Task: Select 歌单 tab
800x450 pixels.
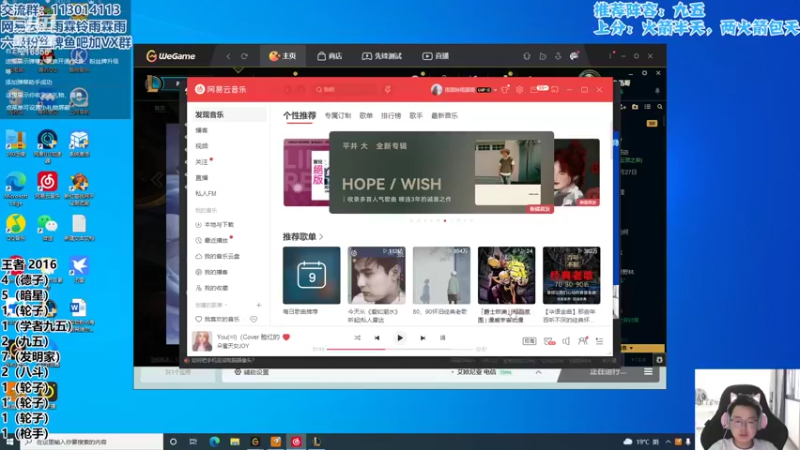Action: (366, 116)
